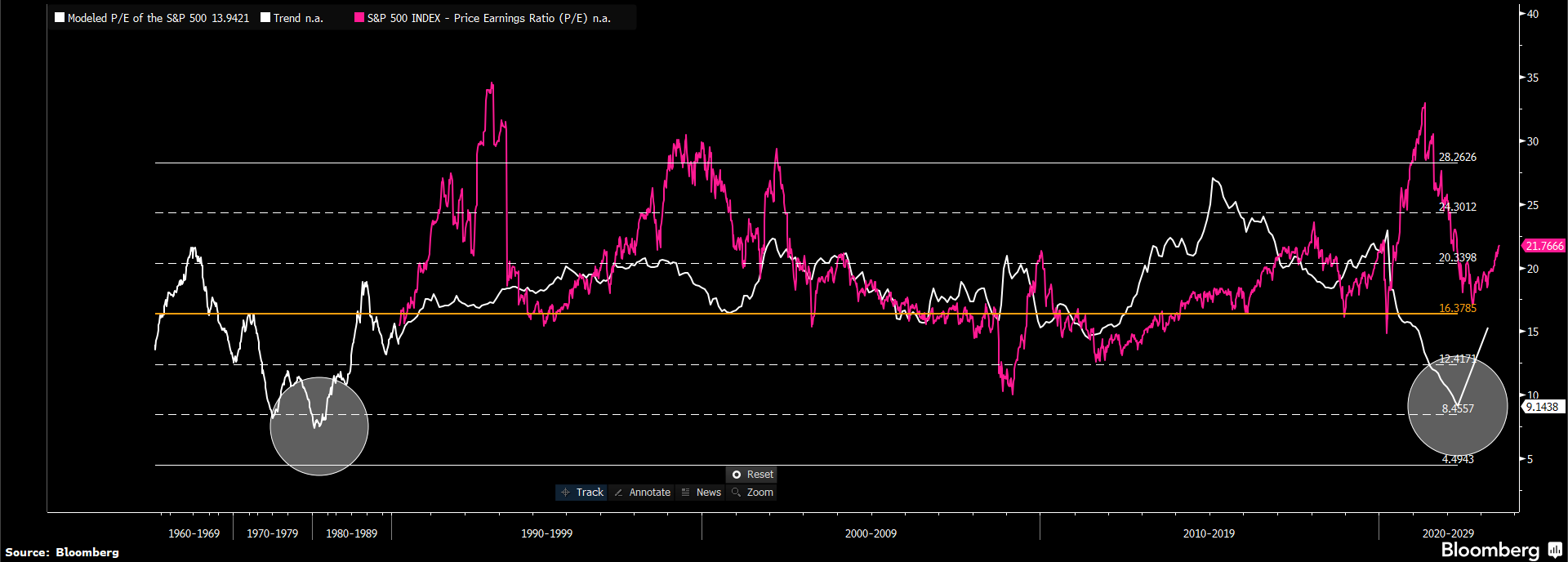Show News overlay on the chart
Image resolution: width=1568 pixels, height=562 pixels.
[x=701, y=493]
